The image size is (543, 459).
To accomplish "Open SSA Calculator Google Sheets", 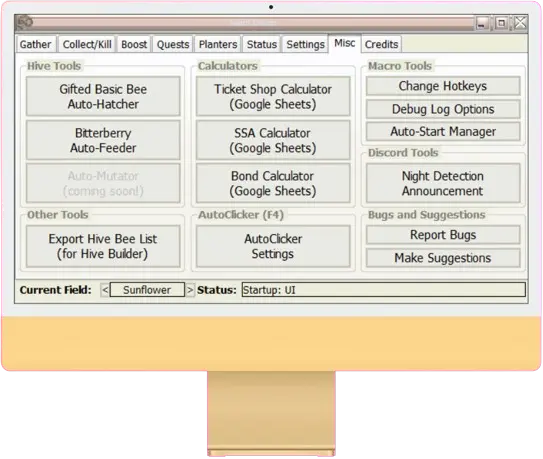I will (x=273, y=140).
